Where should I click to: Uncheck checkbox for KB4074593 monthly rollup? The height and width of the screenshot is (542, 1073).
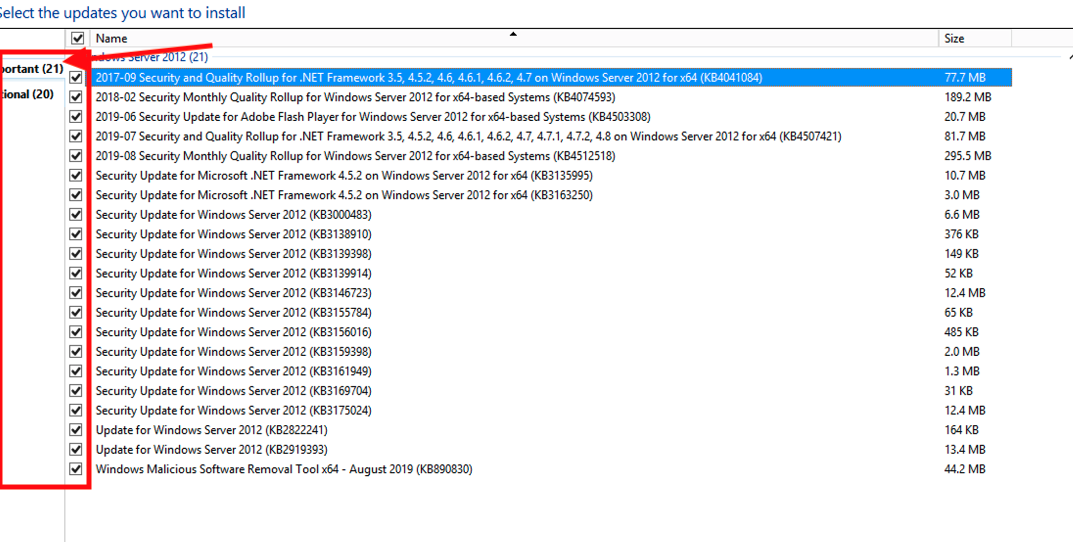click(x=76, y=97)
